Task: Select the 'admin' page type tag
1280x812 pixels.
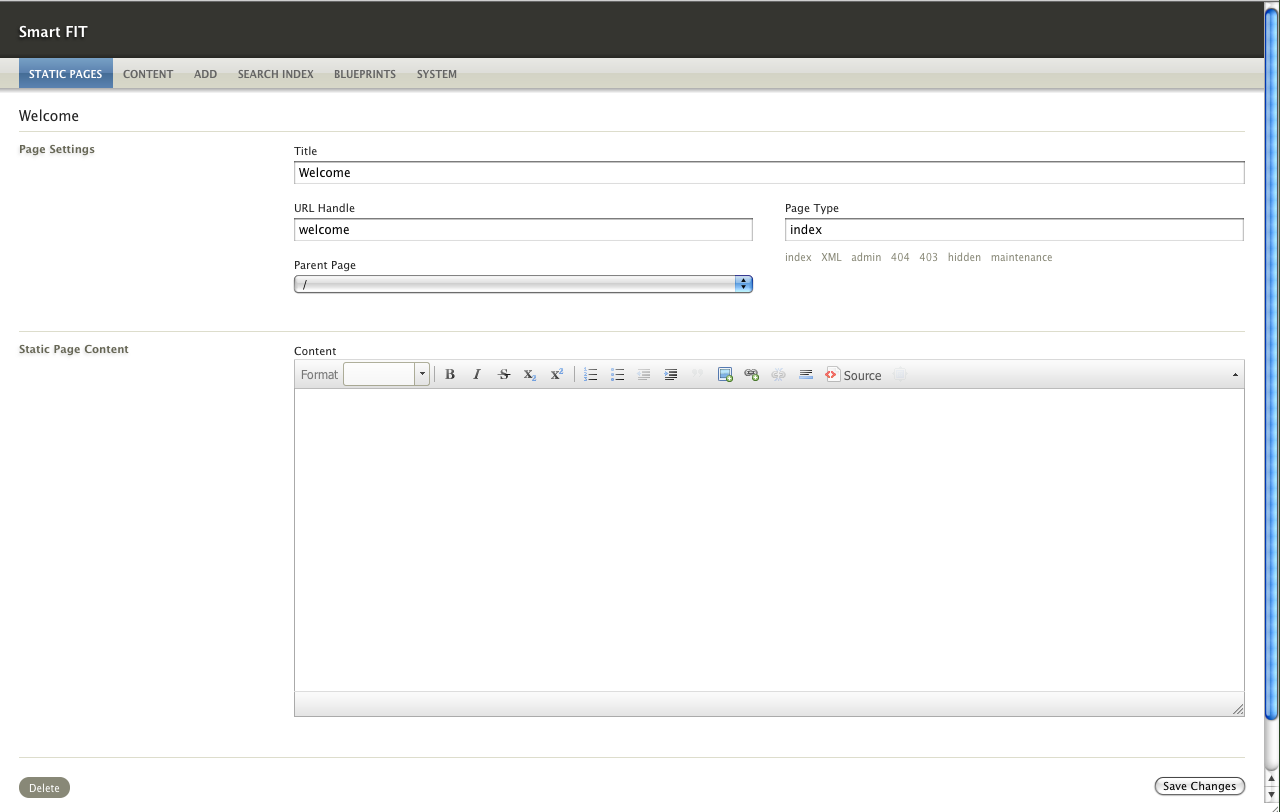Action: 866,257
